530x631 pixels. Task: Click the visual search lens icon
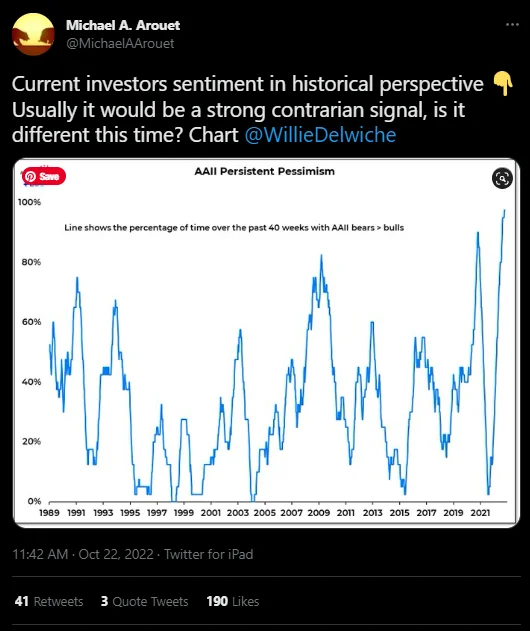click(x=502, y=178)
